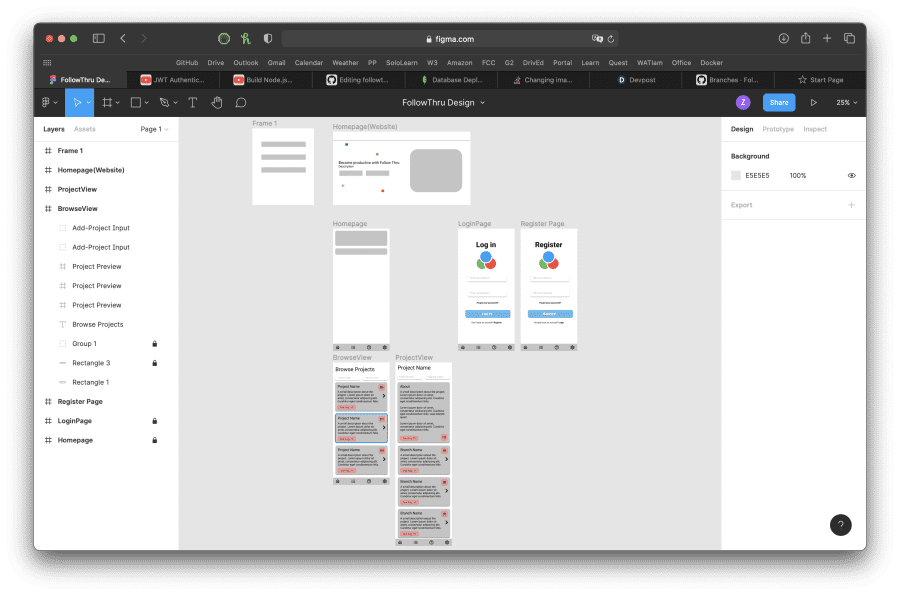Image resolution: width=900 pixels, height=595 pixels.
Task: Click the translate icon in address bar
Action: [597, 38]
